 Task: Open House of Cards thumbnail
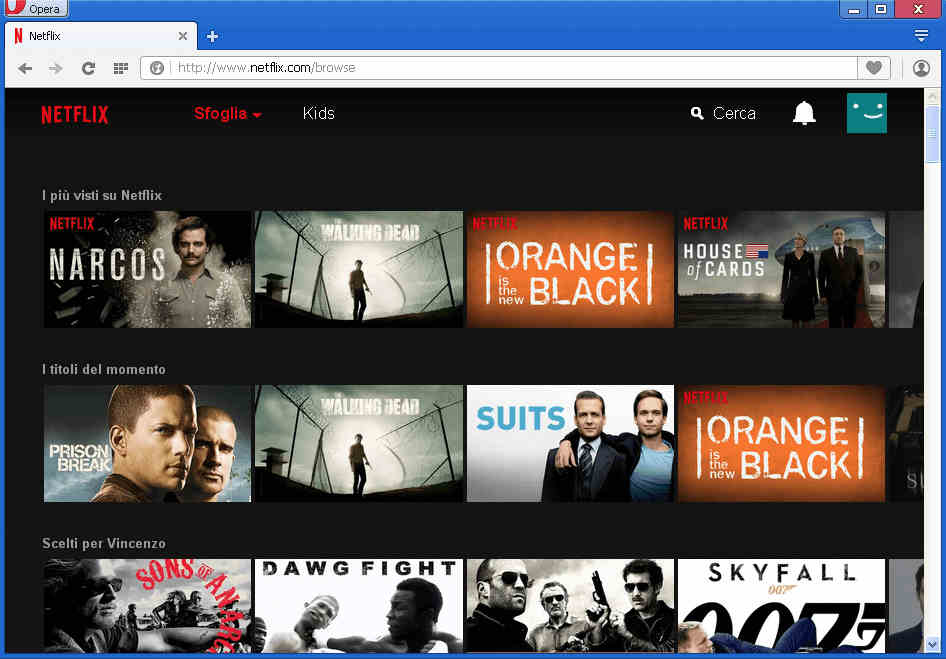[781, 269]
